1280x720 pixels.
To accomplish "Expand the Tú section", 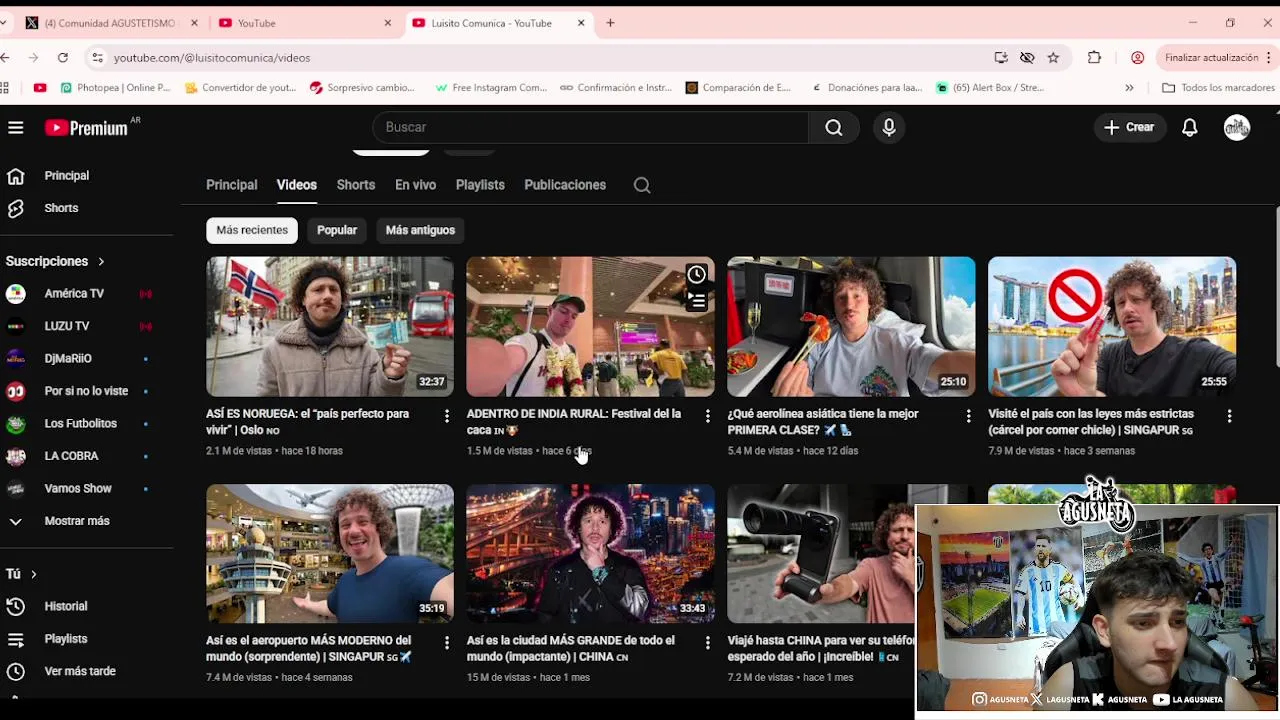I will click(x=21, y=574).
